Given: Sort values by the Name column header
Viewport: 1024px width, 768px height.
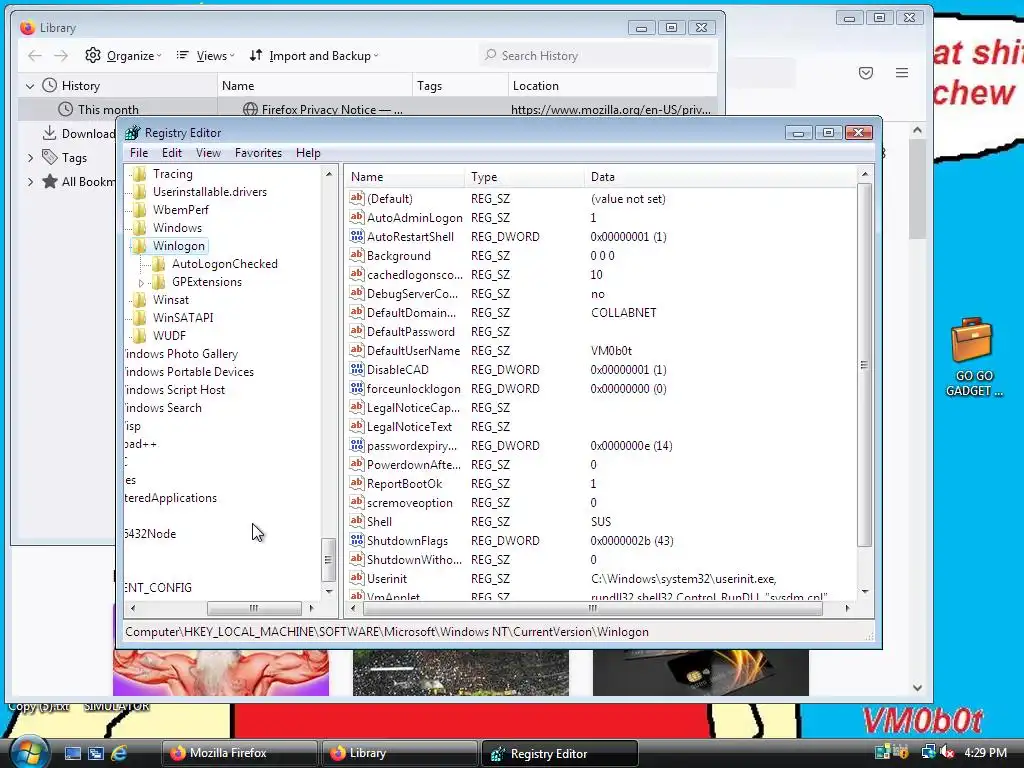Looking at the screenshot, I should [405, 177].
